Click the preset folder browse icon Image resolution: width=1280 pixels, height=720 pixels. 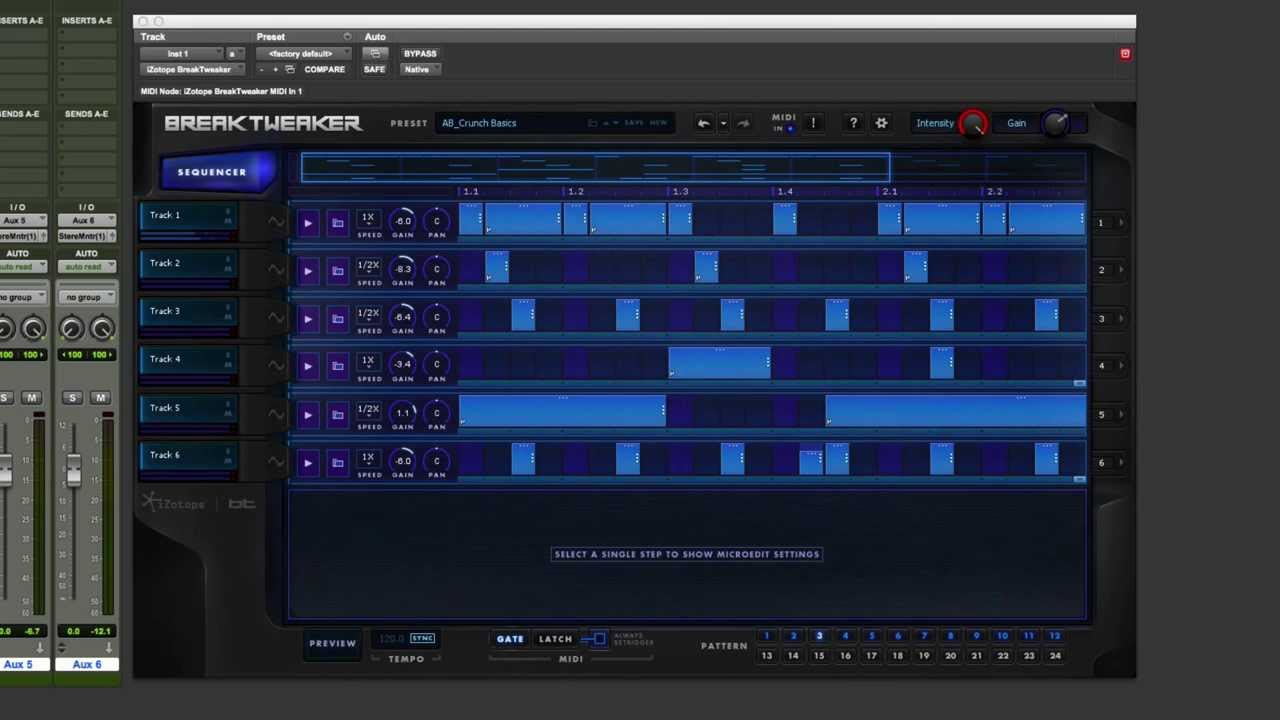point(593,123)
